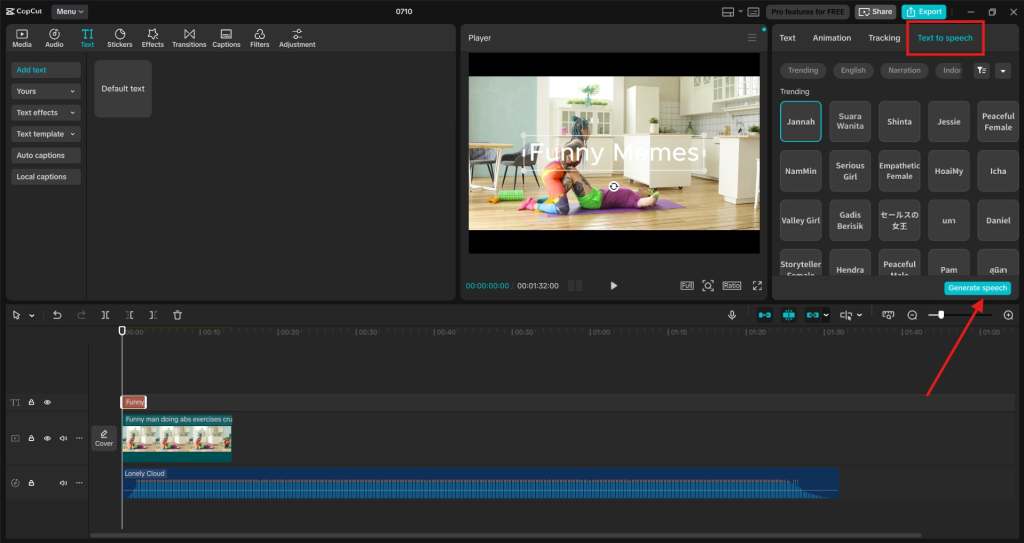
Task: Lock the Lonely Cloud audio track
Action: [31, 483]
